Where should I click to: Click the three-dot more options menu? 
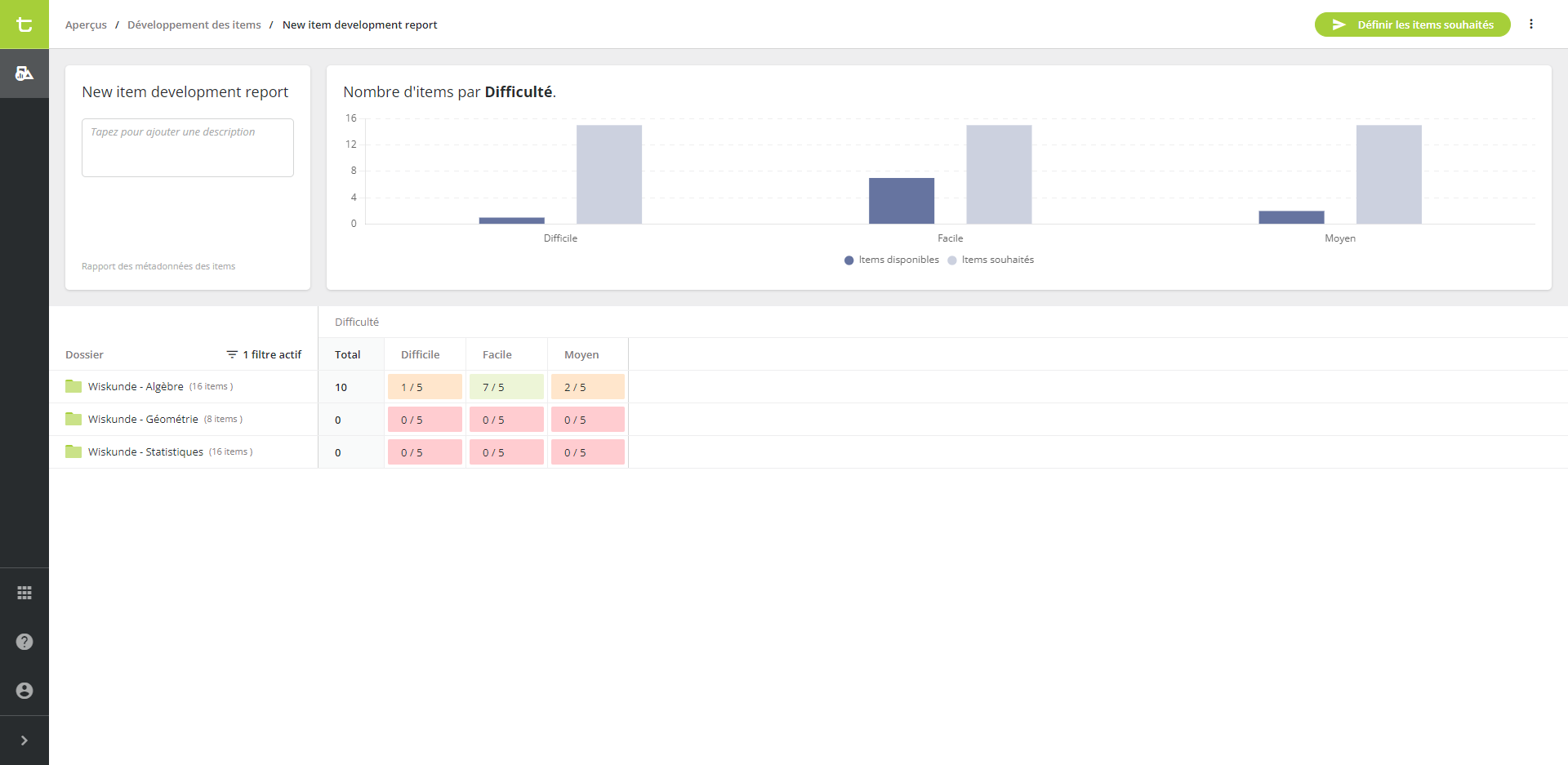pos(1531,24)
